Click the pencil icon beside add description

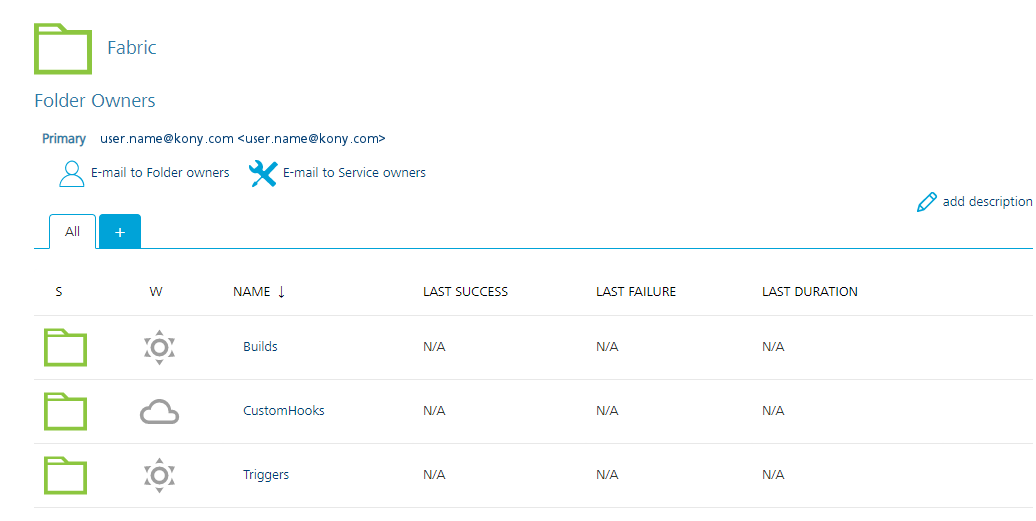click(x=927, y=202)
